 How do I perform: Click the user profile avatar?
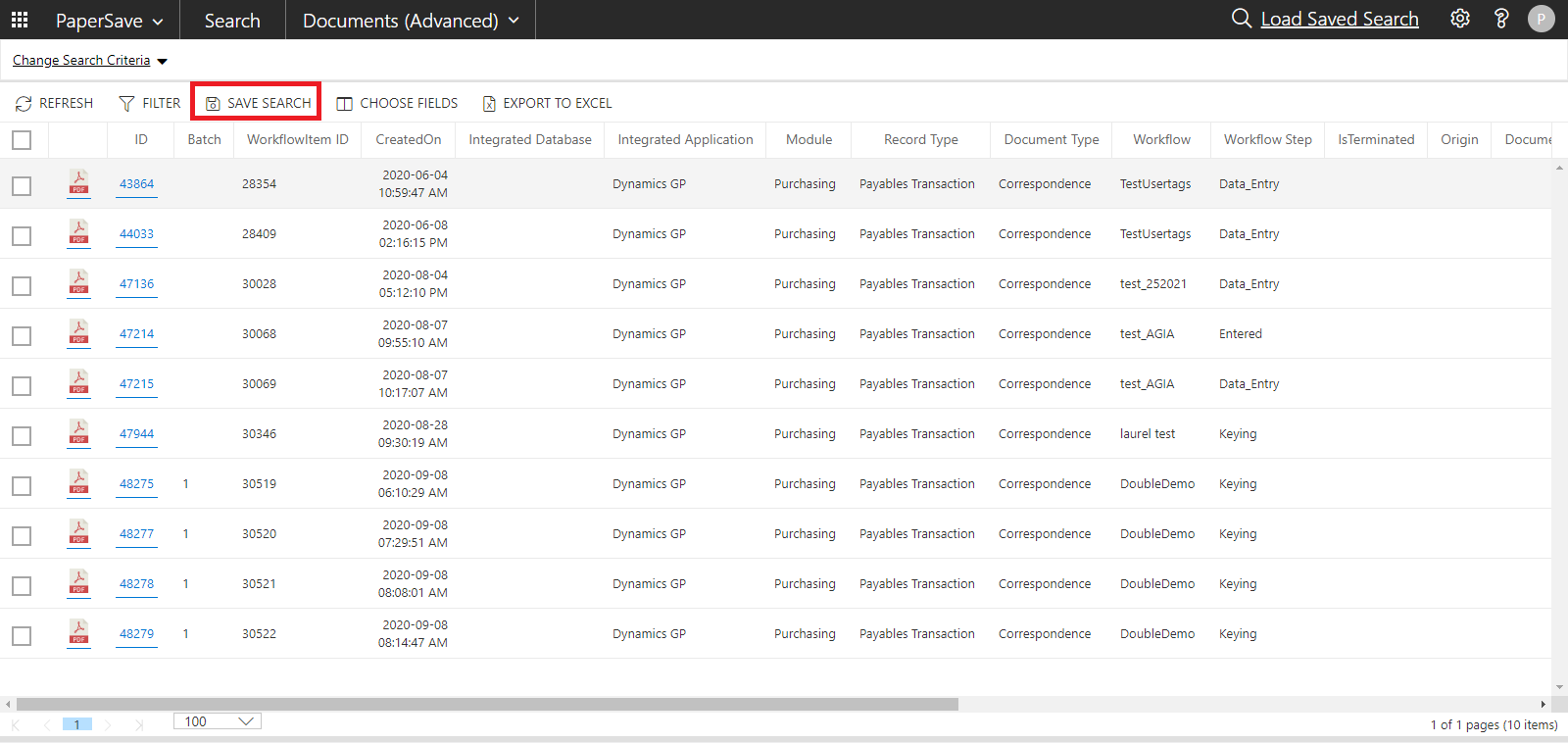(1541, 19)
